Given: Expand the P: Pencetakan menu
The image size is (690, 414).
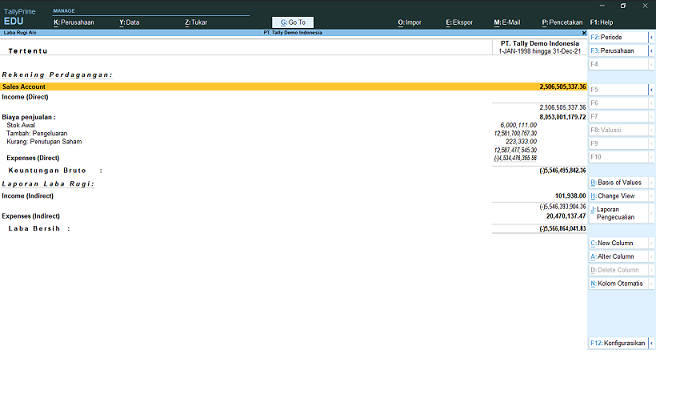Looking at the screenshot, I should click(x=562, y=22).
